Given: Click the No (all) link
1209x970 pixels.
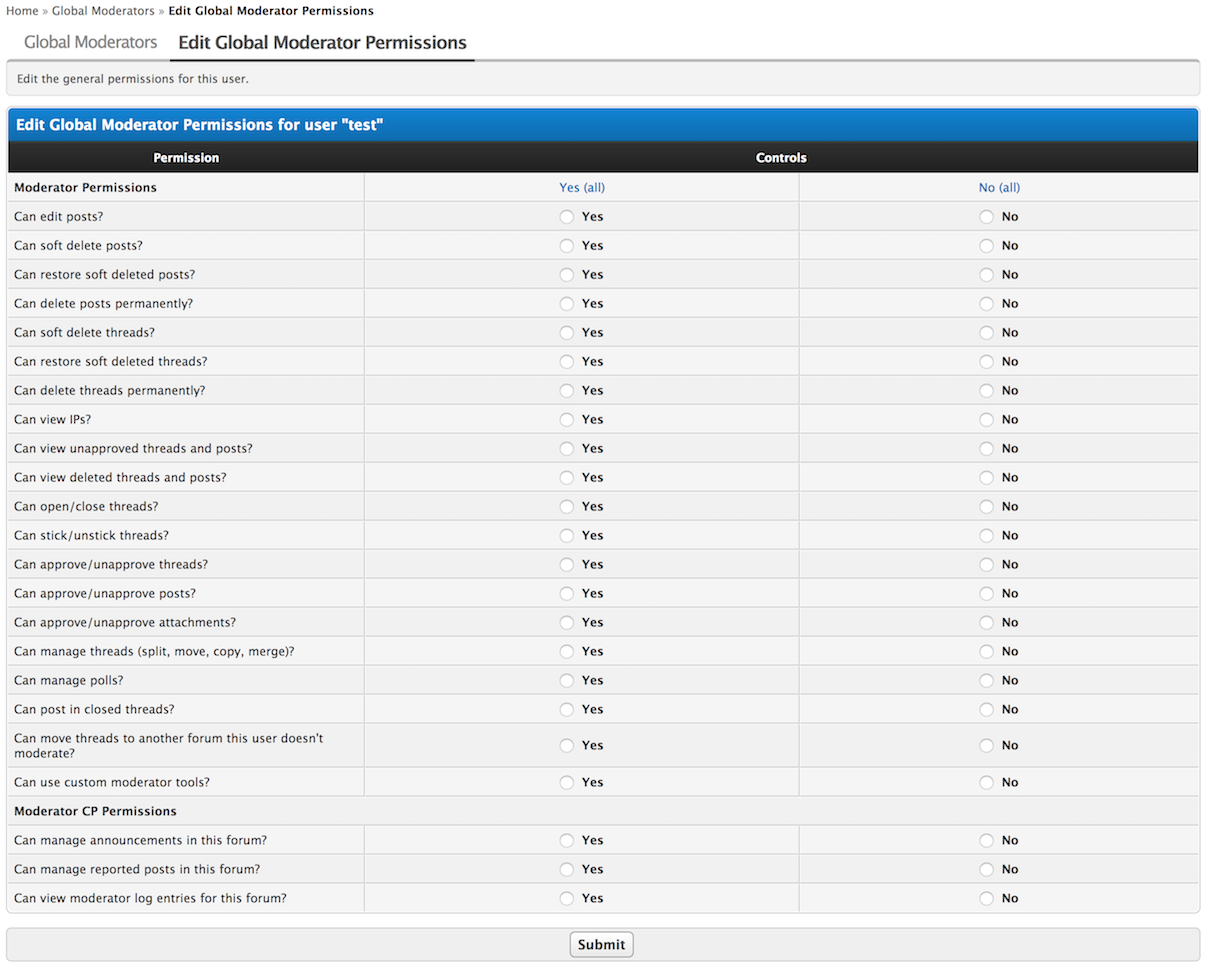Looking at the screenshot, I should 999,187.
